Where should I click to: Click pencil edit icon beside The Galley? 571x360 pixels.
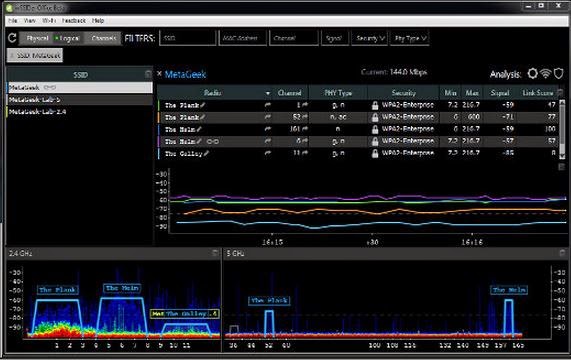click(x=206, y=153)
